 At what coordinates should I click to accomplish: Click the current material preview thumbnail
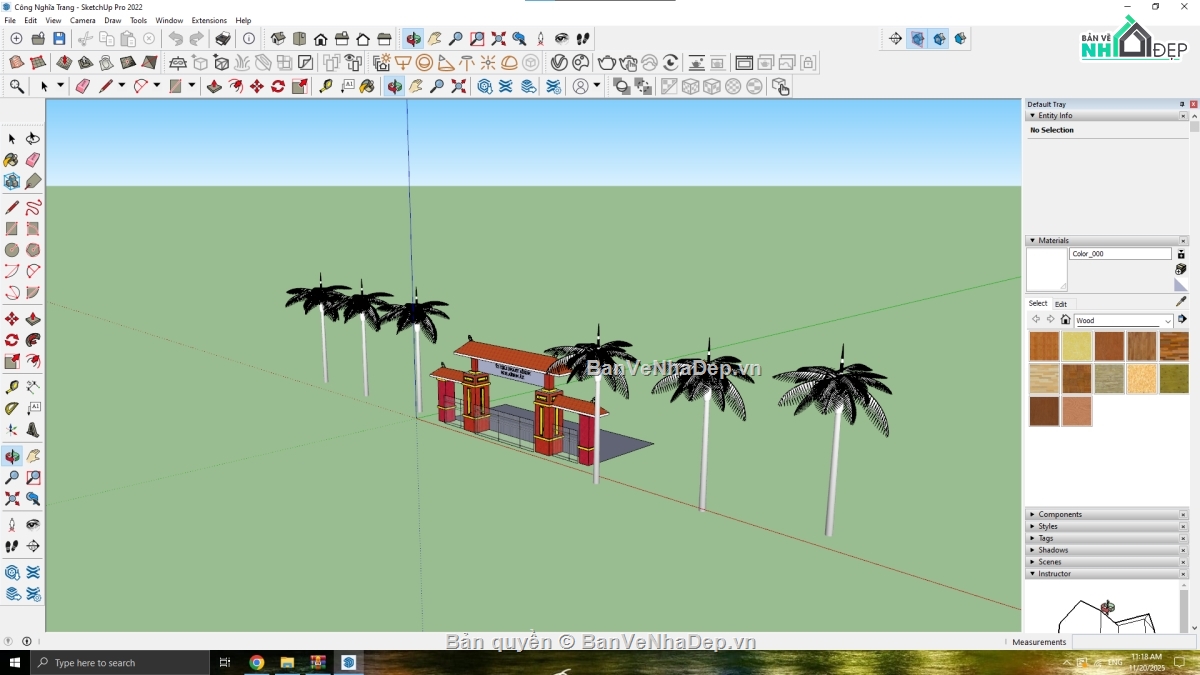click(1047, 270)
